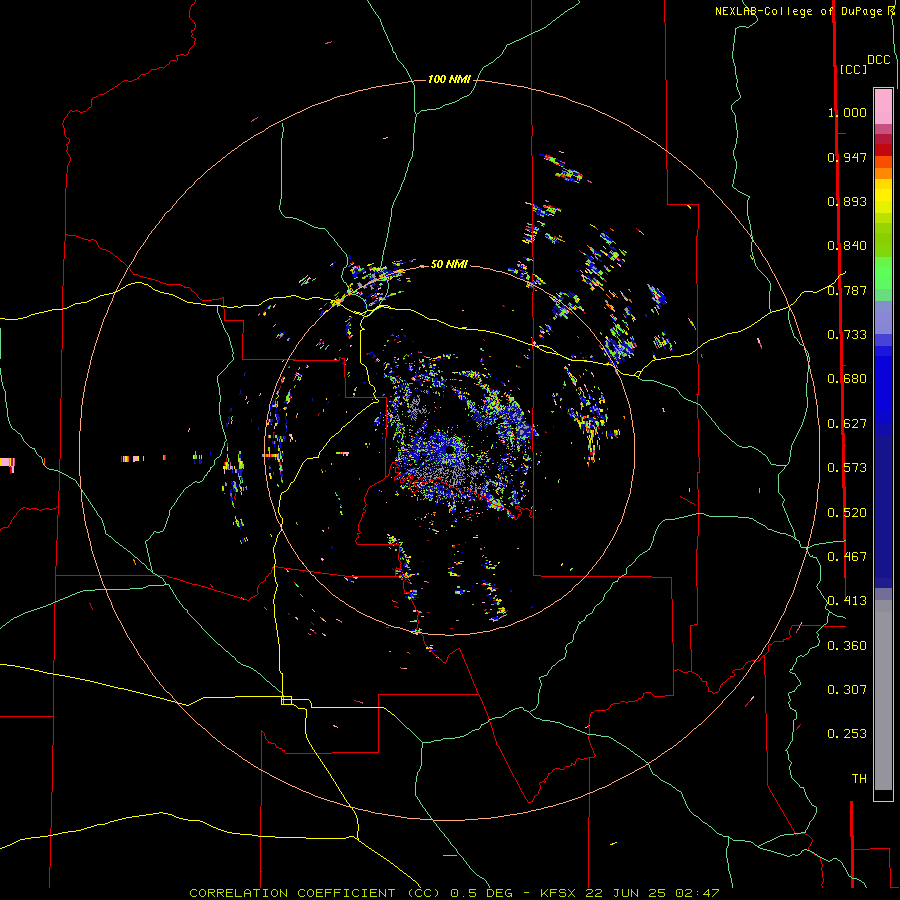Image resolution: width=900 pixels, height=900 pixels.
Task: Click the 0.253 legend value
Action: point(847,734)
